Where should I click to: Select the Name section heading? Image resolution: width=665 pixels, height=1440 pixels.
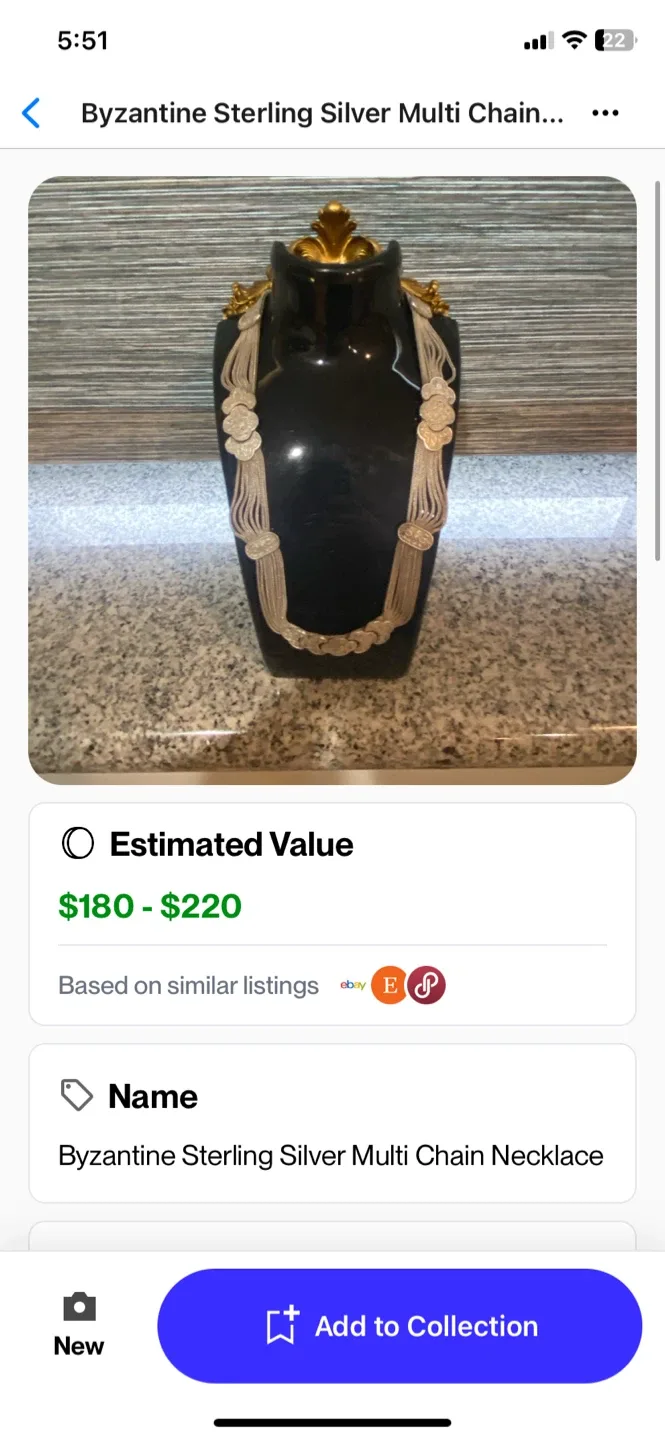(153, 1096)
